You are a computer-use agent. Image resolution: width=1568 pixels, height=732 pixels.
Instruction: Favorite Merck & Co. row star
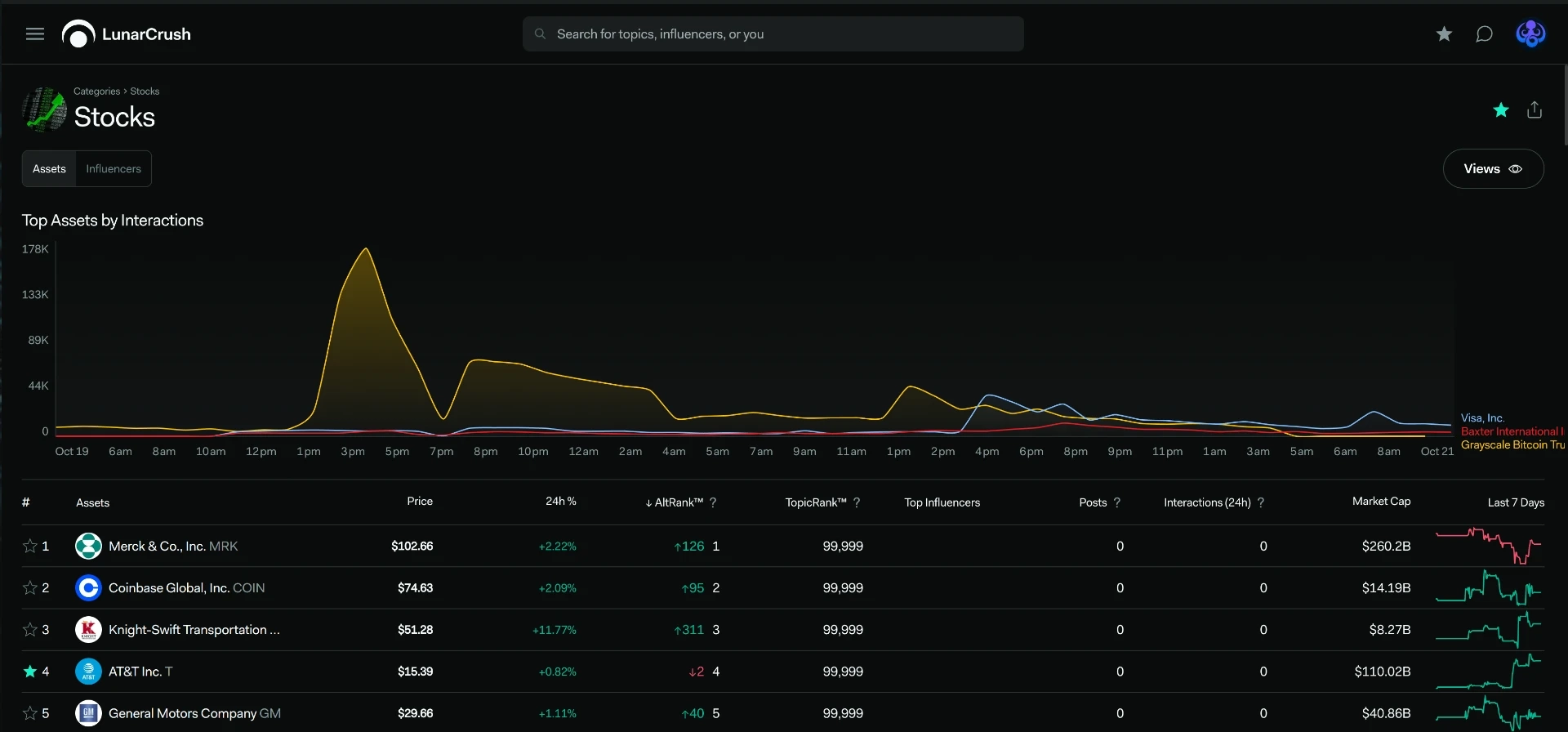[x=30, y=546]
